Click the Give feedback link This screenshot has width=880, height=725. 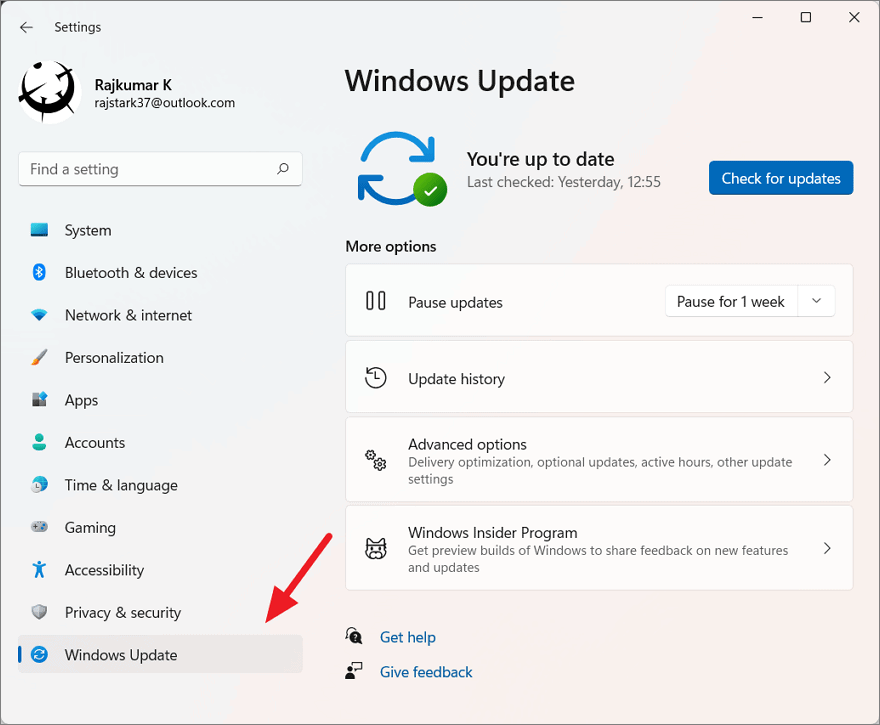coord(426,672)
